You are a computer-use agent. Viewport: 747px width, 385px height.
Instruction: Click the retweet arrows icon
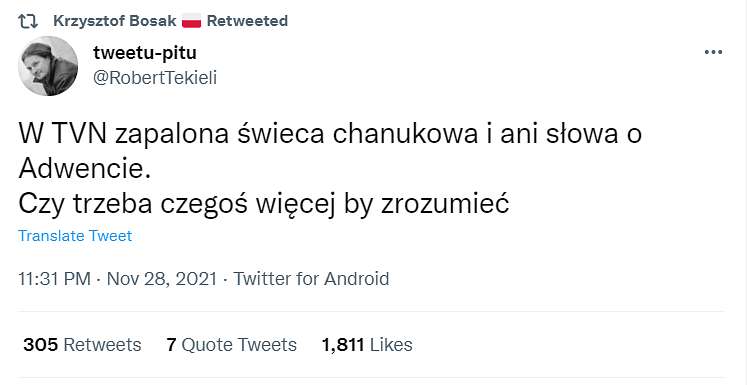click(28, 21)
